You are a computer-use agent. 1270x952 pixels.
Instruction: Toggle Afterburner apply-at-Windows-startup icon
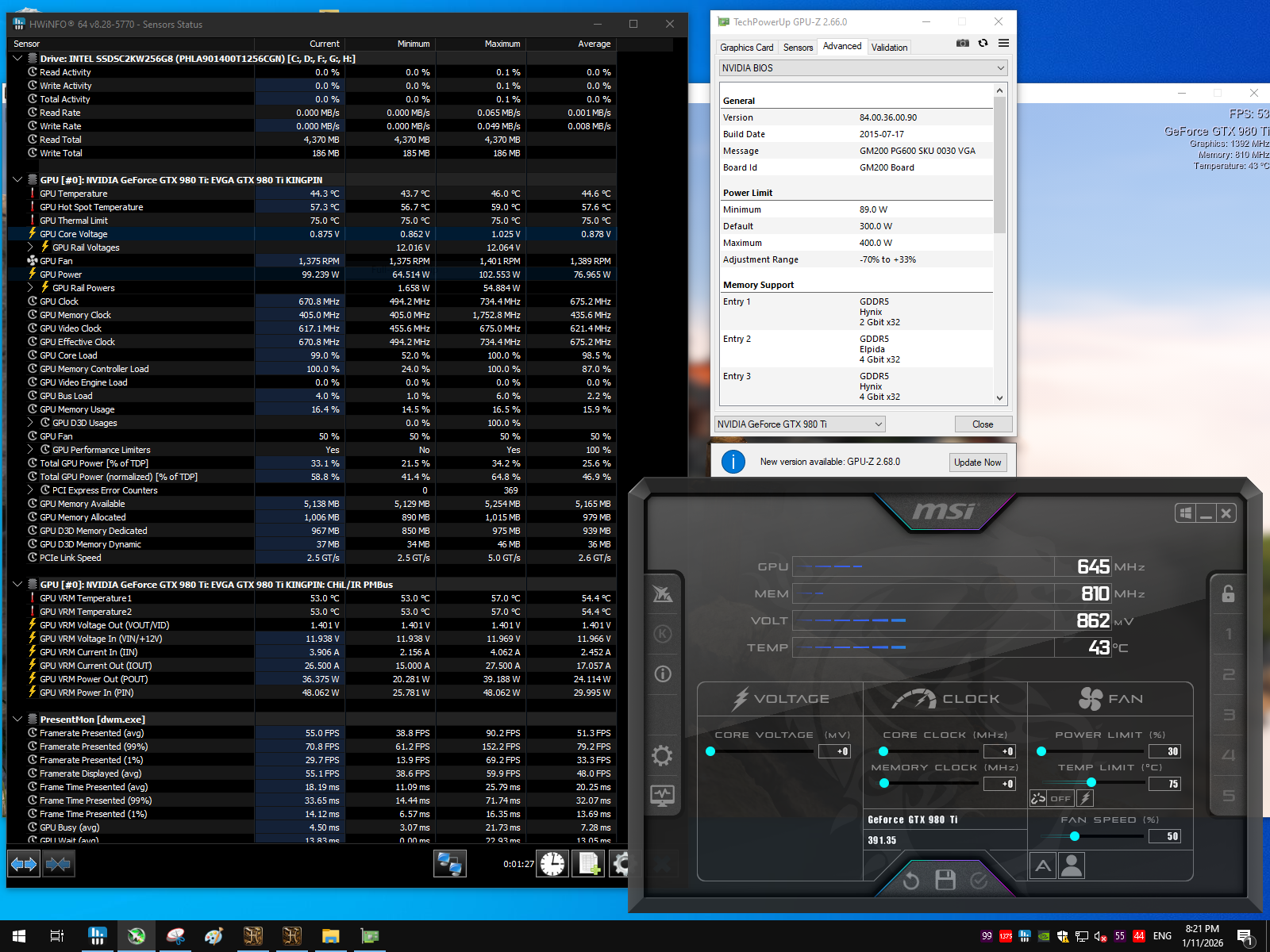[x=1186, y=513]
